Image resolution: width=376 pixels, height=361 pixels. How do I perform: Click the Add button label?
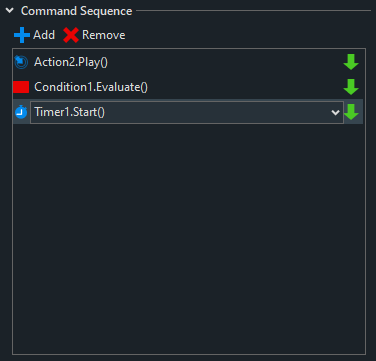44,35
